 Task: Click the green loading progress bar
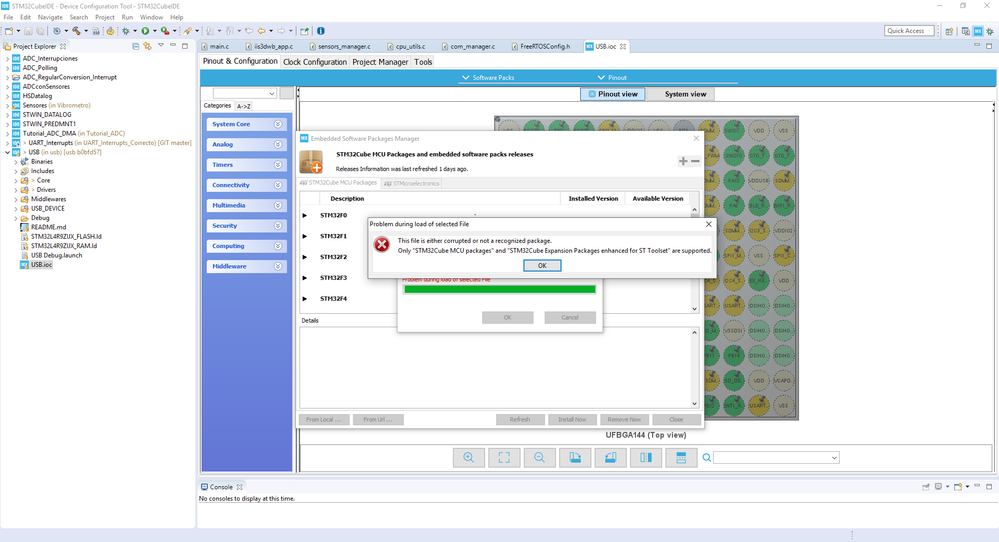tap(500, 289)
